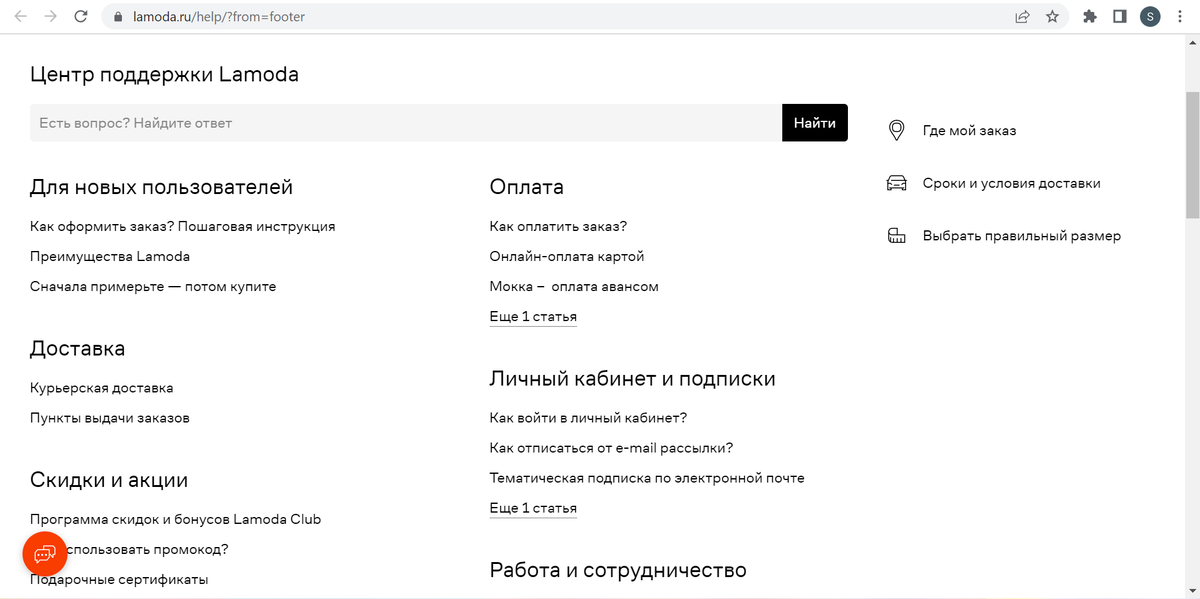Open Где мой заказ link
Viewport: 1200px width, 599px height.
coord(969,131)
